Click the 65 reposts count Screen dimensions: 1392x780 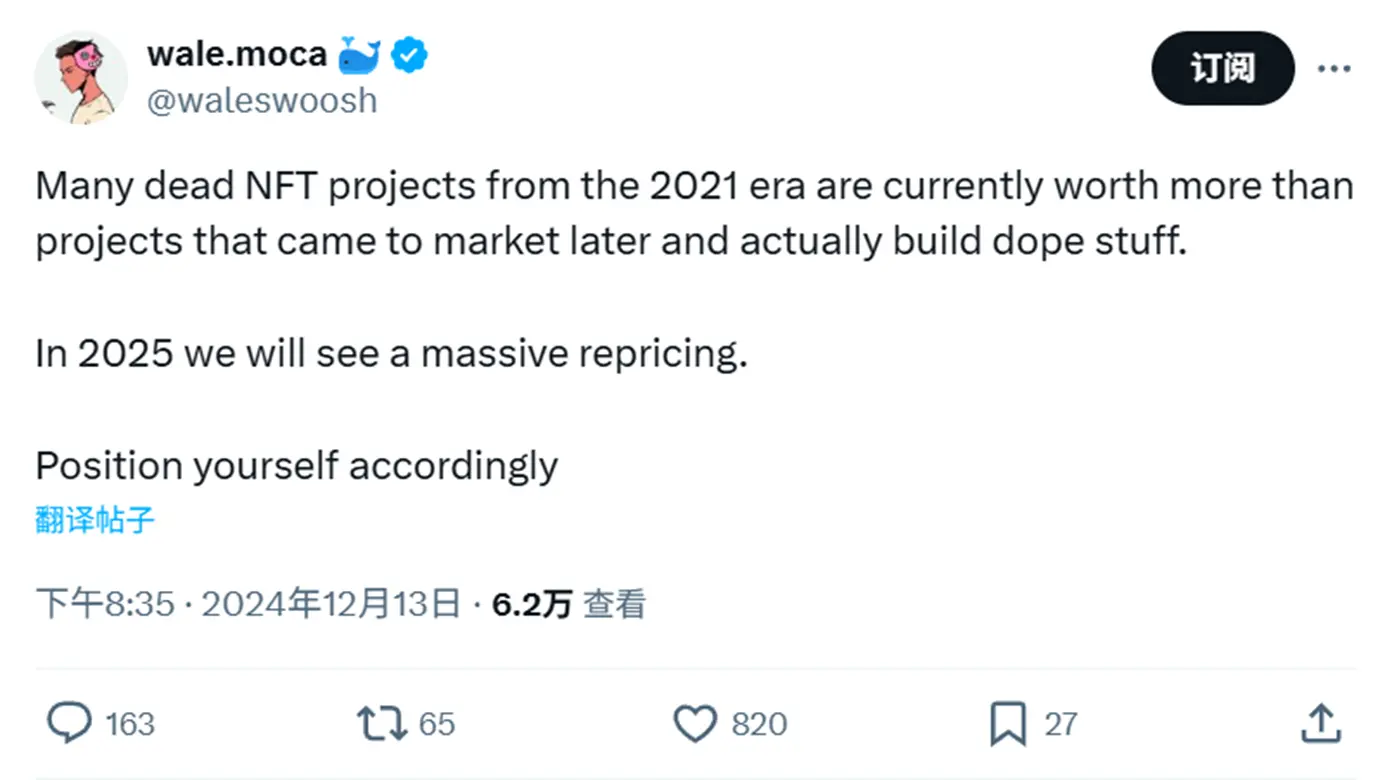tap(437, 724)
